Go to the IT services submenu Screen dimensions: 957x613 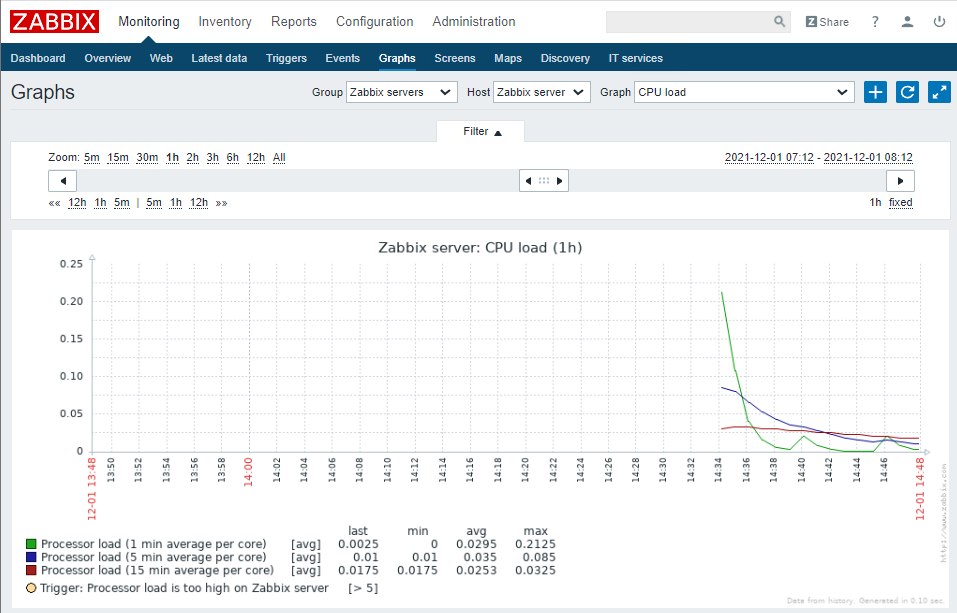point(635,58)
